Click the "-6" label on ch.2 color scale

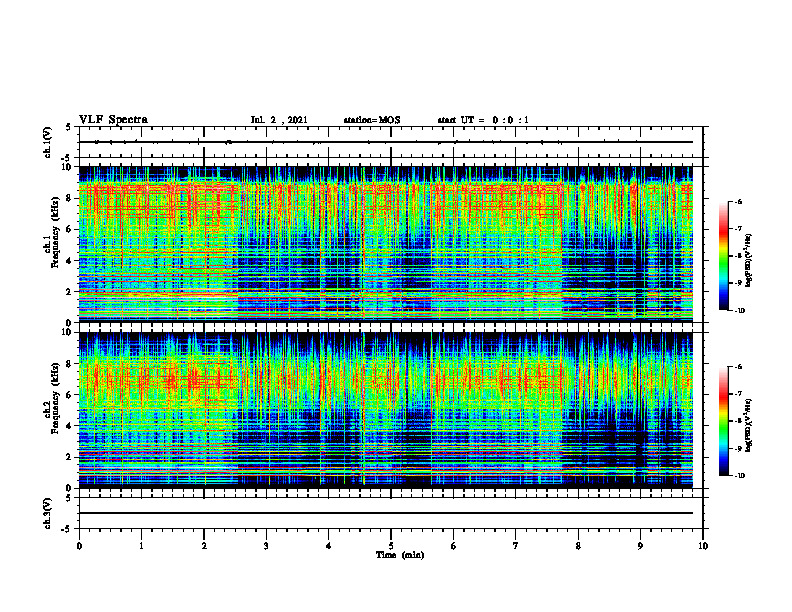point(738,367)
